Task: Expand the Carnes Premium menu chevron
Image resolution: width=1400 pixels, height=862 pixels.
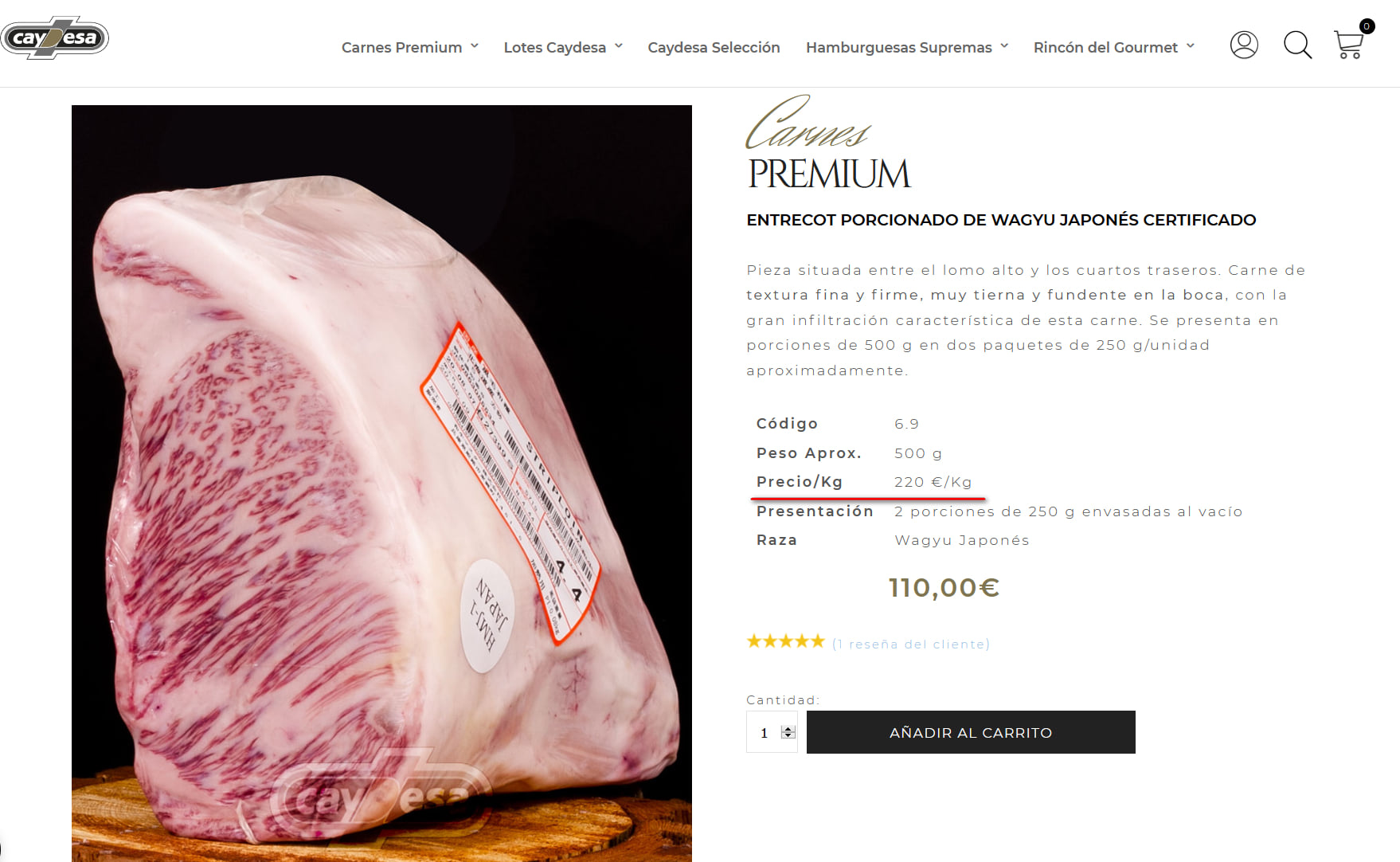Action: coord(475,46)
